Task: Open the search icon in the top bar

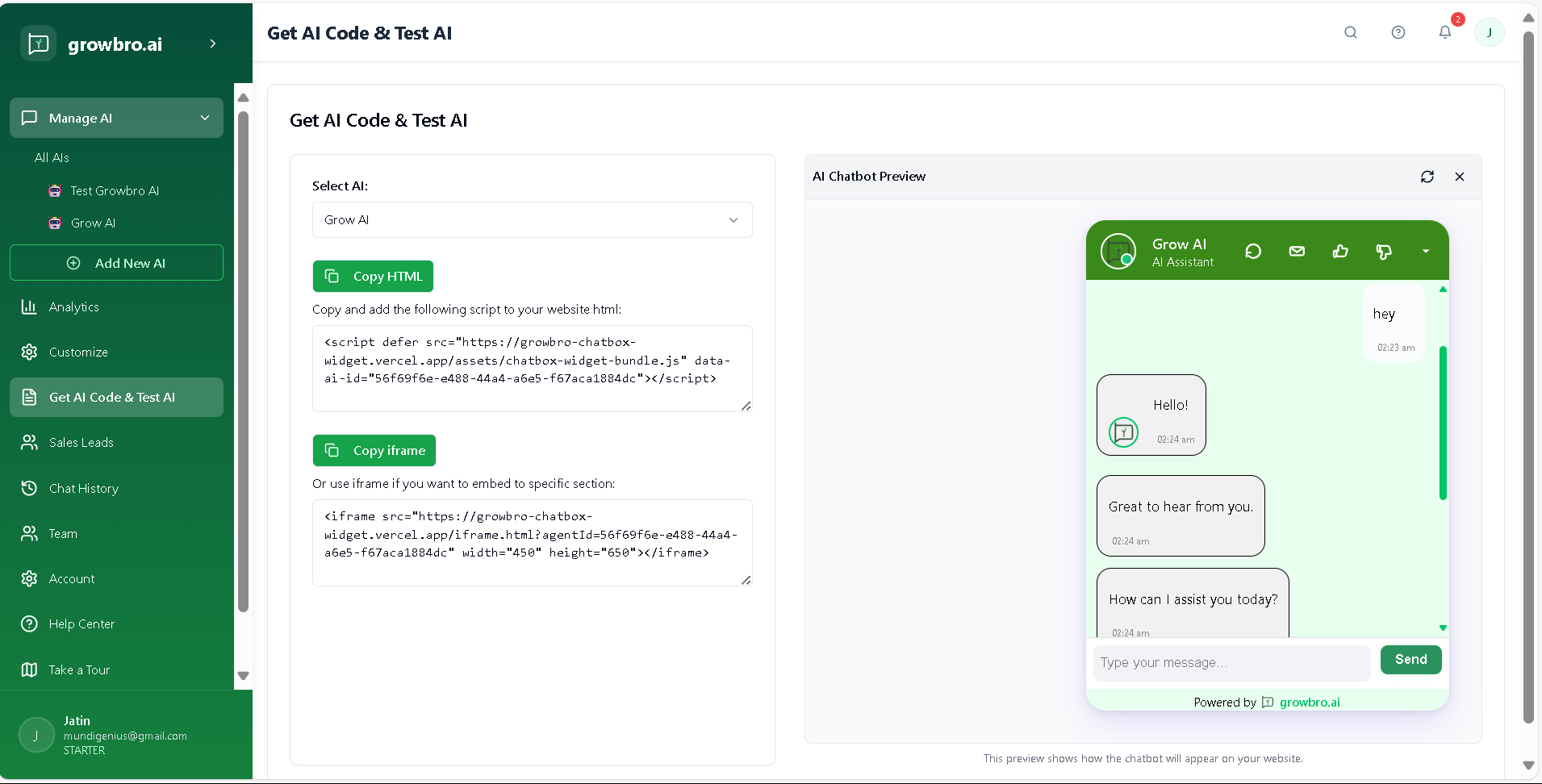Action: point(1351,32)
